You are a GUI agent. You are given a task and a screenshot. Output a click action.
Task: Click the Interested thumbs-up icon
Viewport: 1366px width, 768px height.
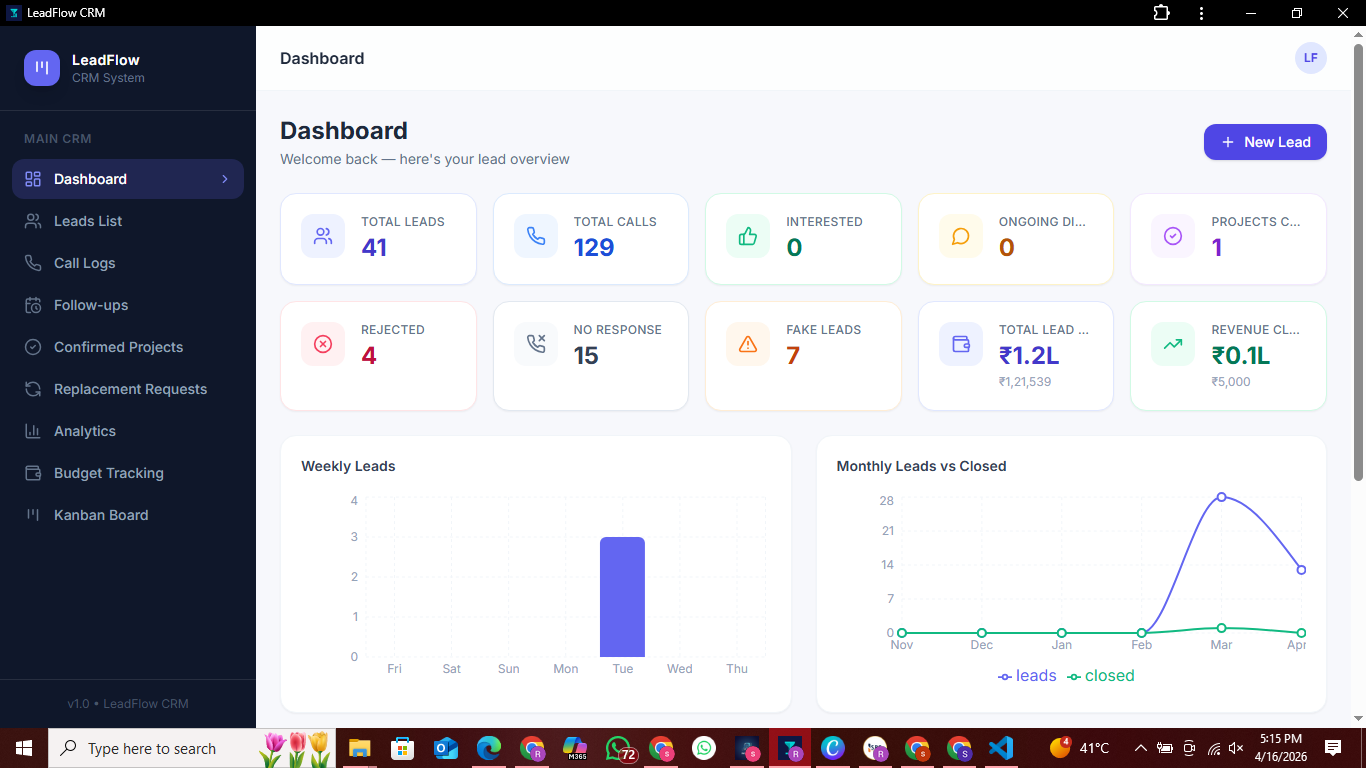(748, 236)
